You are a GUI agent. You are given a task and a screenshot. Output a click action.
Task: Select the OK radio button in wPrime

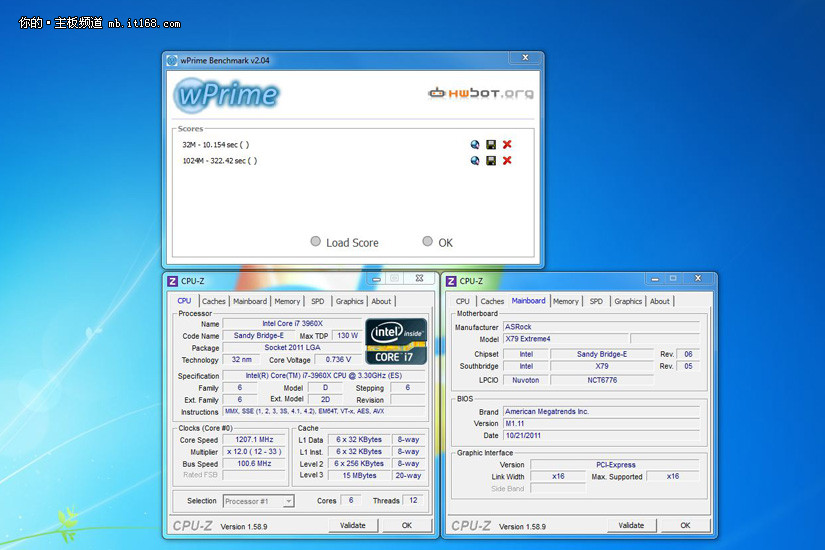point(428,242)
